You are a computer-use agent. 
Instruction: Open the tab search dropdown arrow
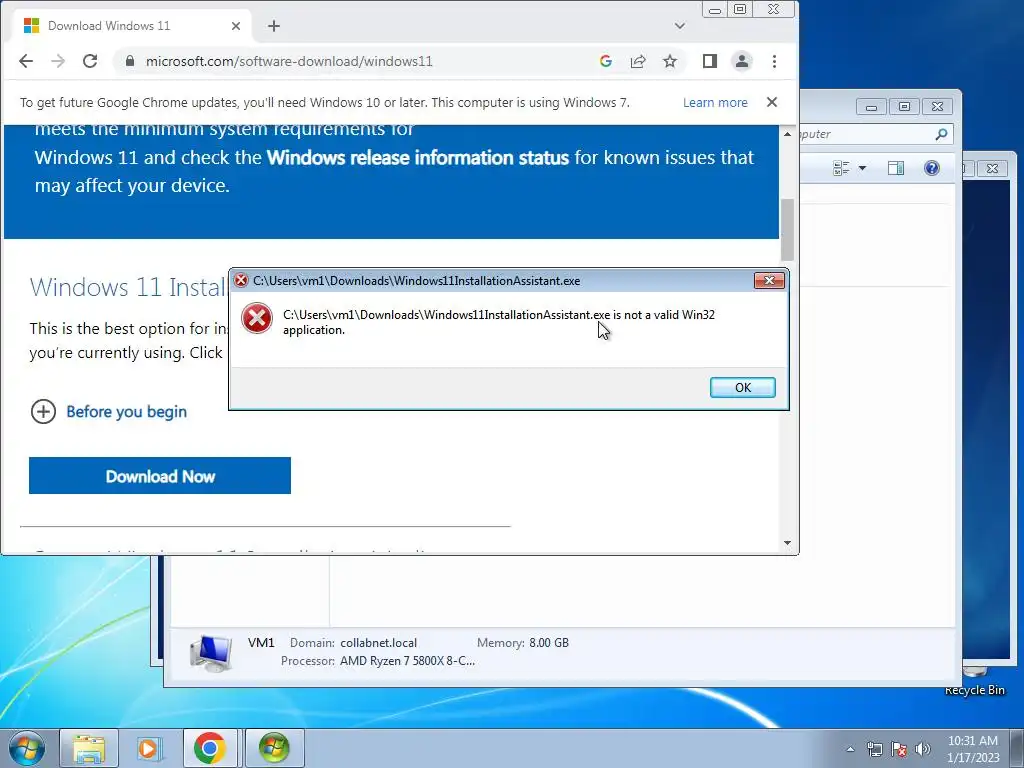680,26
